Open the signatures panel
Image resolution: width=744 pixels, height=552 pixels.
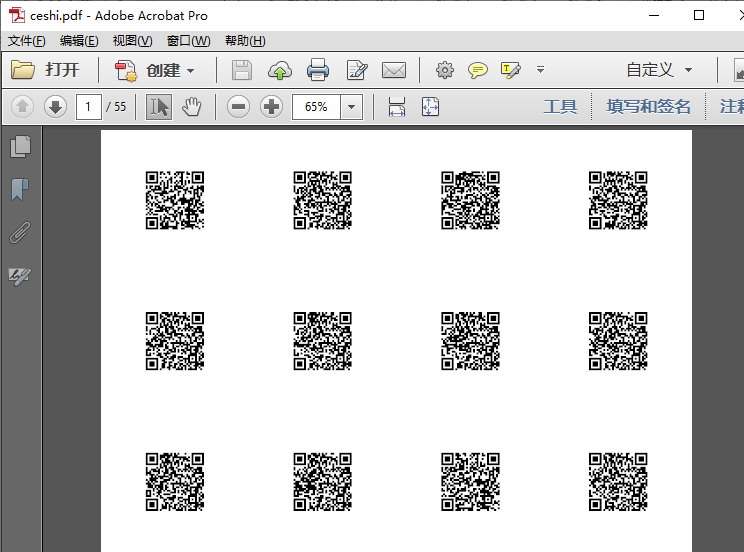click(x=20, y=276)
